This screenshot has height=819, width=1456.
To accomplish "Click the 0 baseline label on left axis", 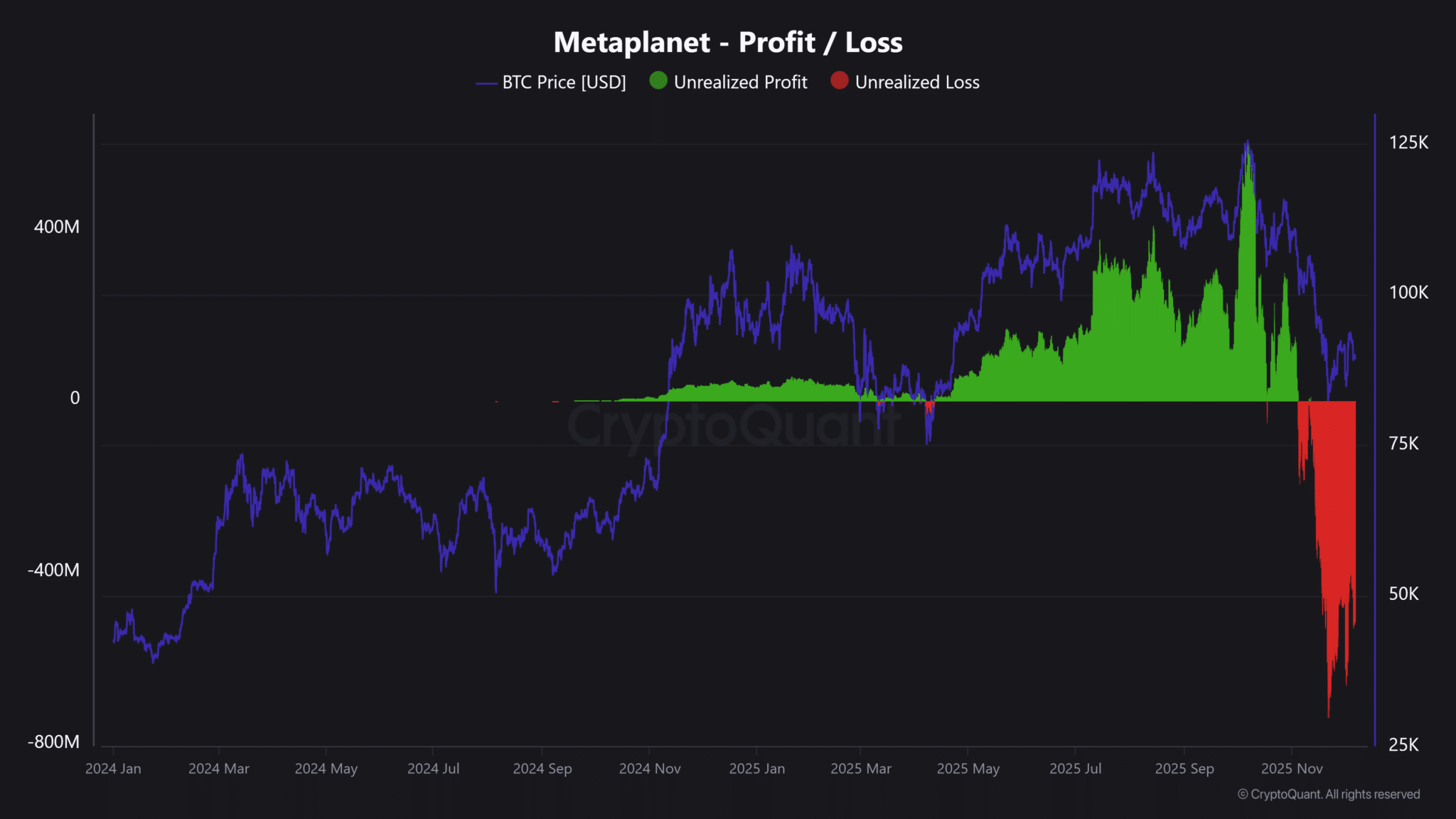I will (x=75, y=398).
